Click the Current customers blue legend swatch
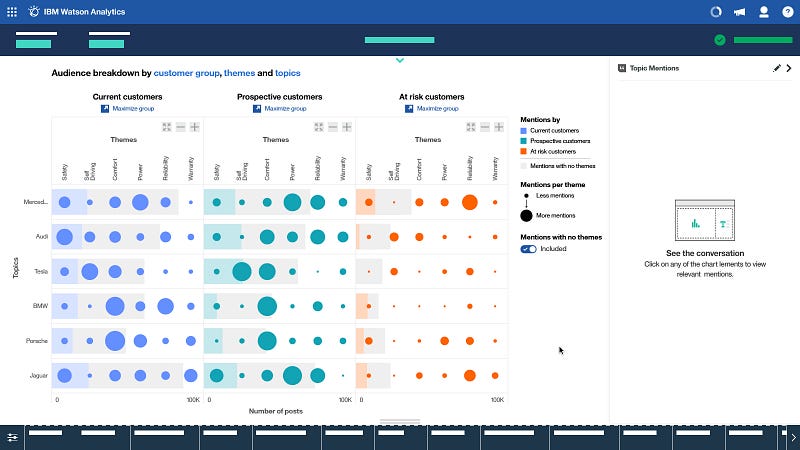800x450 pixels. click(x=523, y=131)
